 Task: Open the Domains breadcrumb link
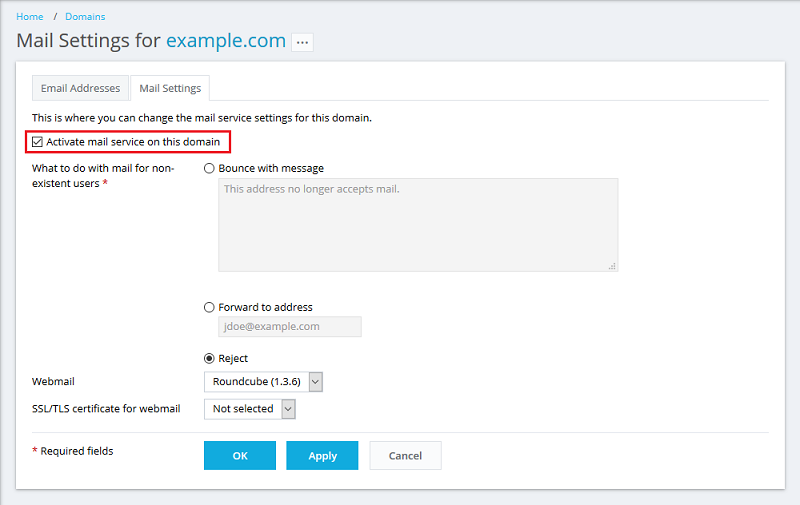click(85, 17)
